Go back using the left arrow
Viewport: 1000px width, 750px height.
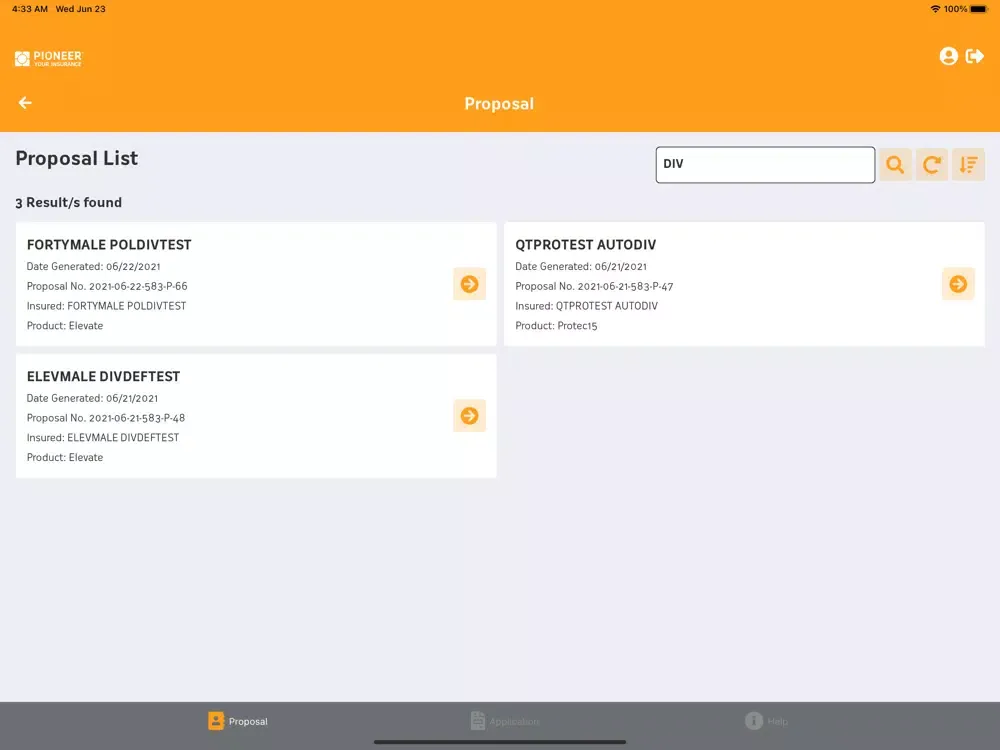(x=25, y=103)
